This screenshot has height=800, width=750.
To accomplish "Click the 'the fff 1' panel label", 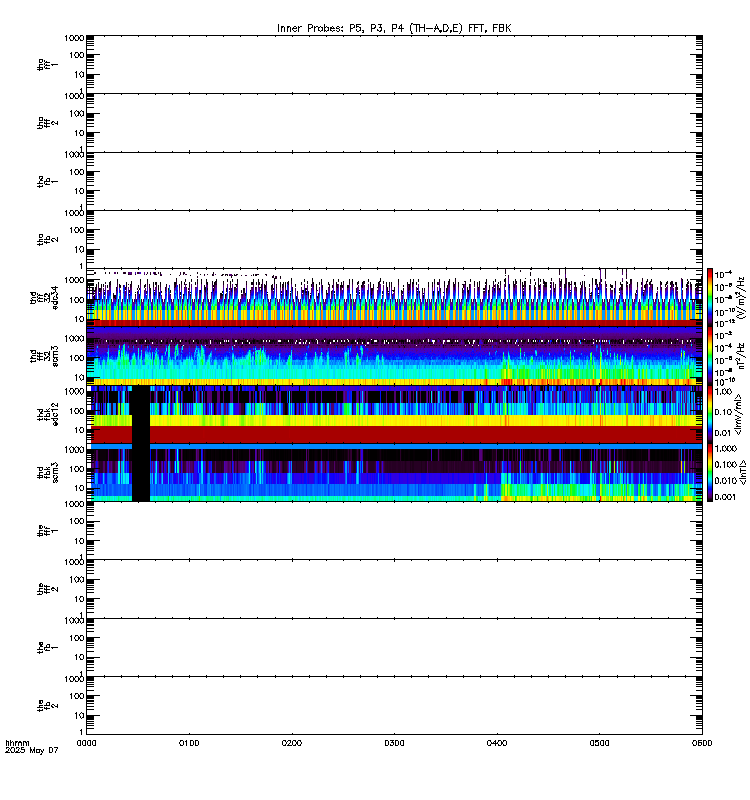I will point(47,531).
